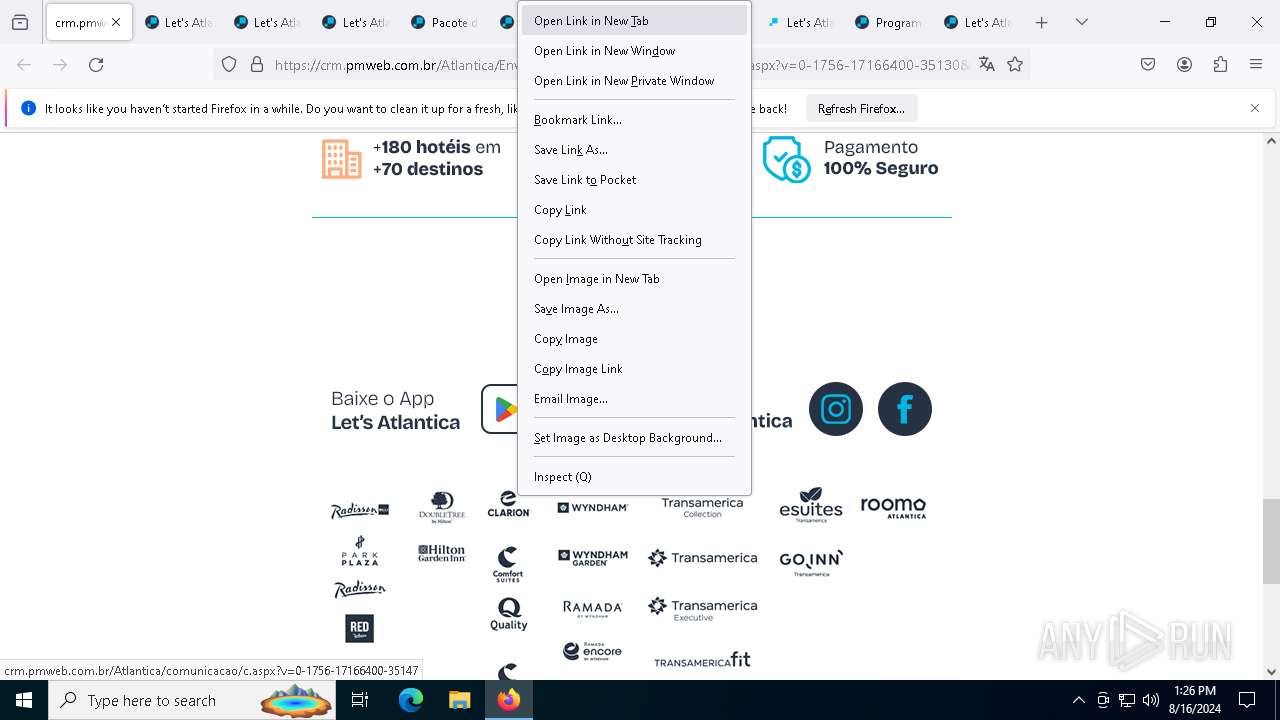Click the Park Plaza logo
The height and width of the screenshot is (720, 1280).
[360, 552]
